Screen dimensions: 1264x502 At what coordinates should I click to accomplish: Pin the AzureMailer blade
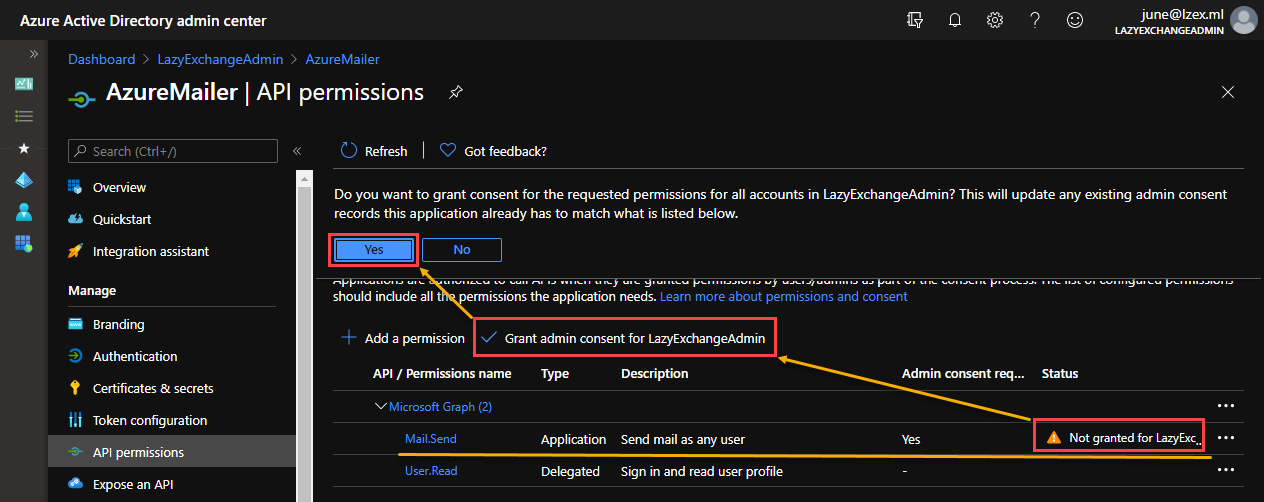(455, 93)
